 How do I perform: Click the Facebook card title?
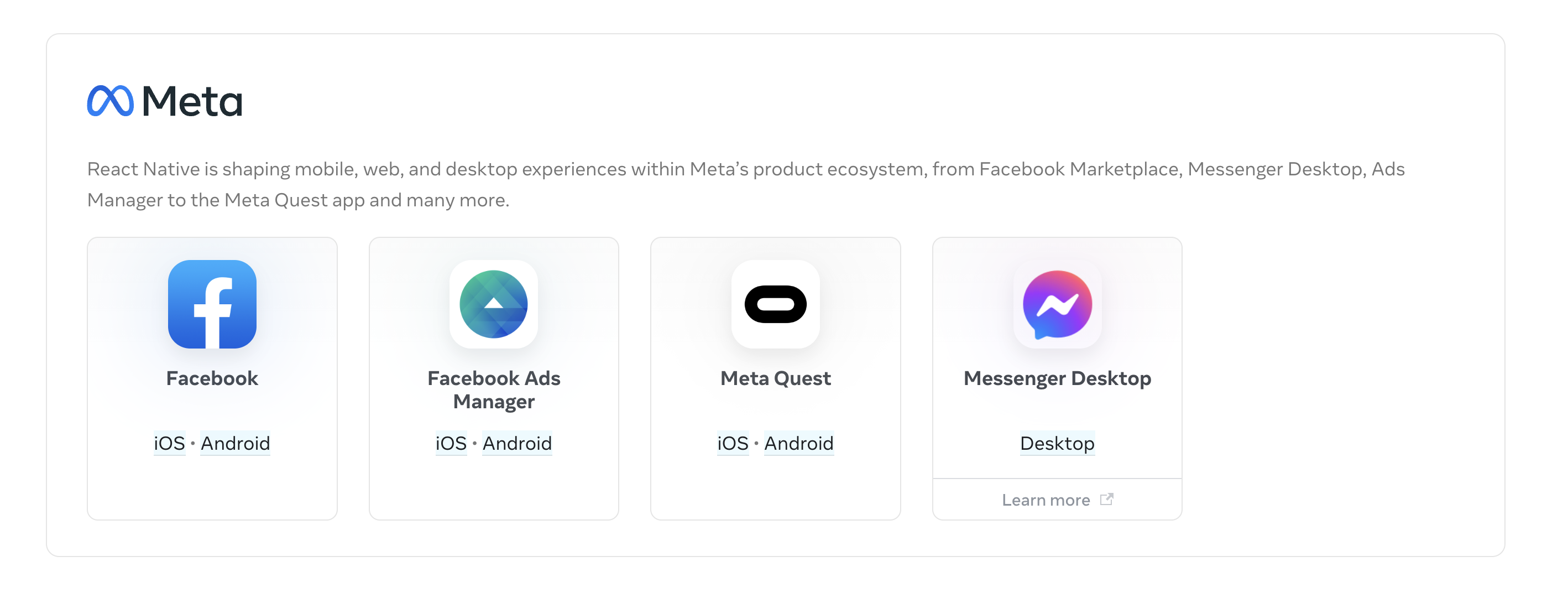pos(212,378)
